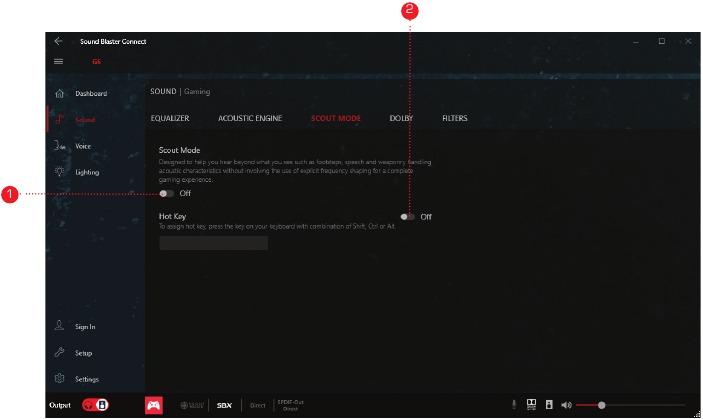703x419 pixels.
Task: Click the Setup label
Action: [83, 353]
